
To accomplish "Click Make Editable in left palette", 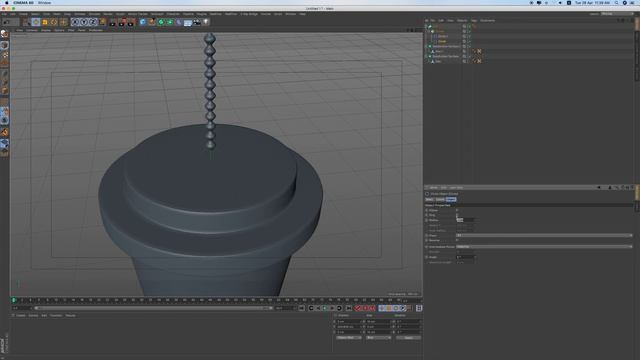I will [x=4, y=34].
